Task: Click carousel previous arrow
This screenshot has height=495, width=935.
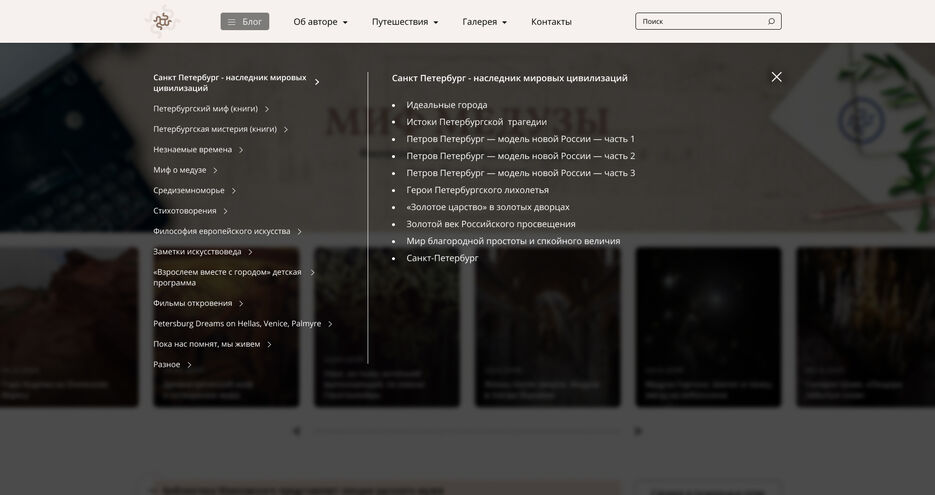Action: [296, 431]
